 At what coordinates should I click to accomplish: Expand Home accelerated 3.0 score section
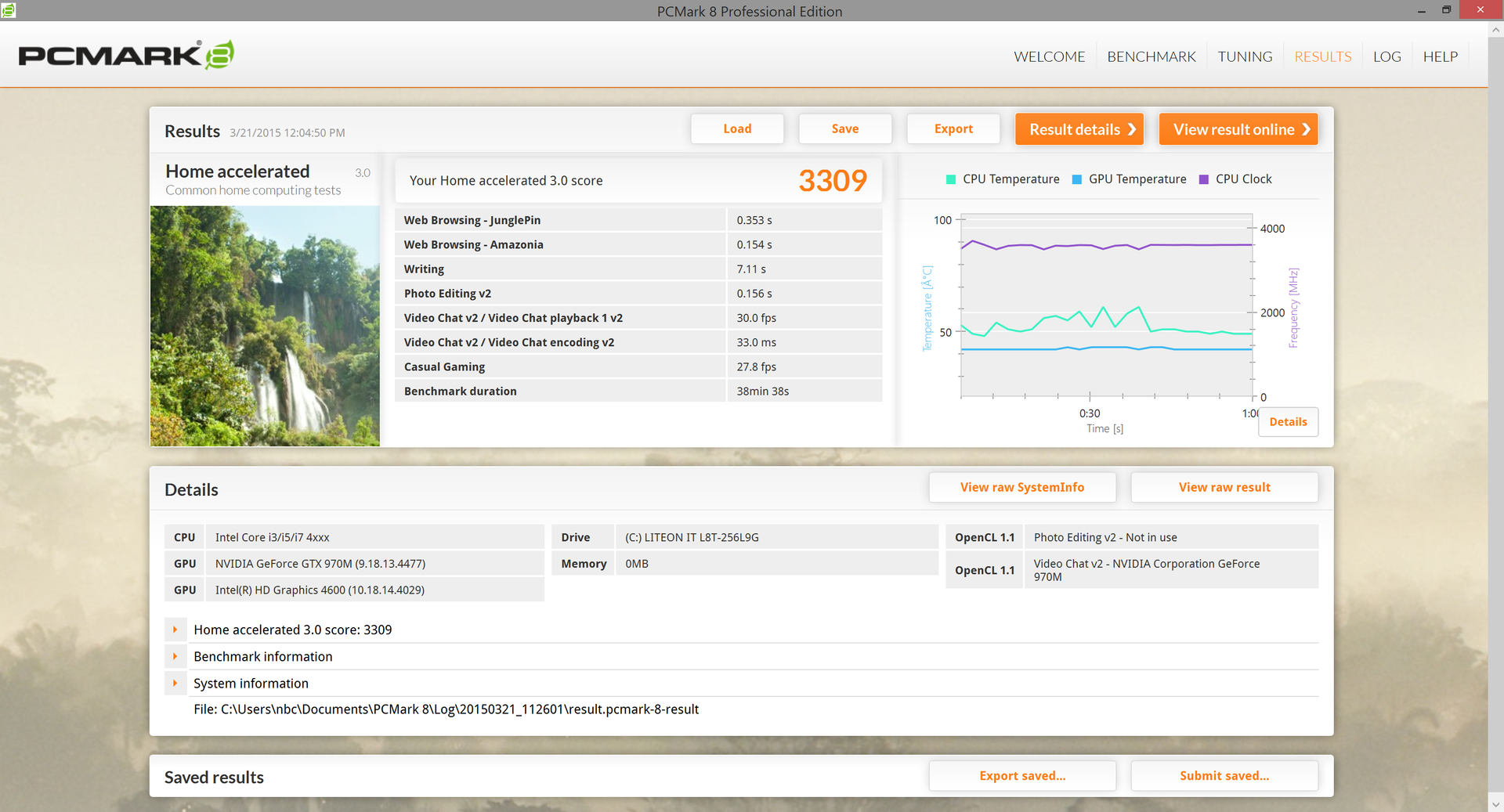tap(175, 630)
